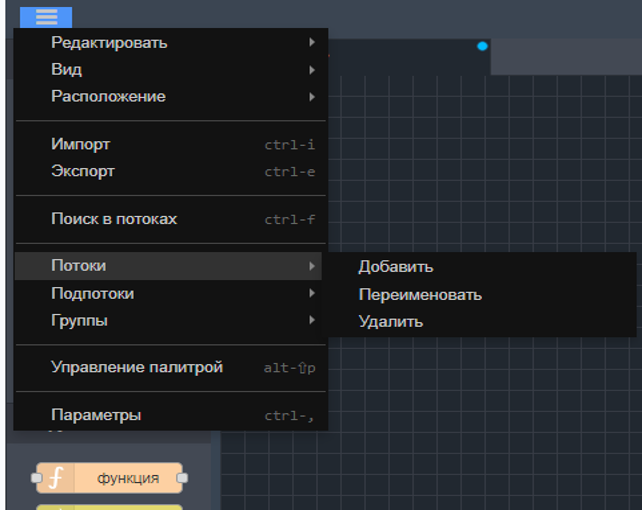Click the function node's left input port
Image resolution: width=642 pixels, height=510 pixels.
[x=36, y=478]
